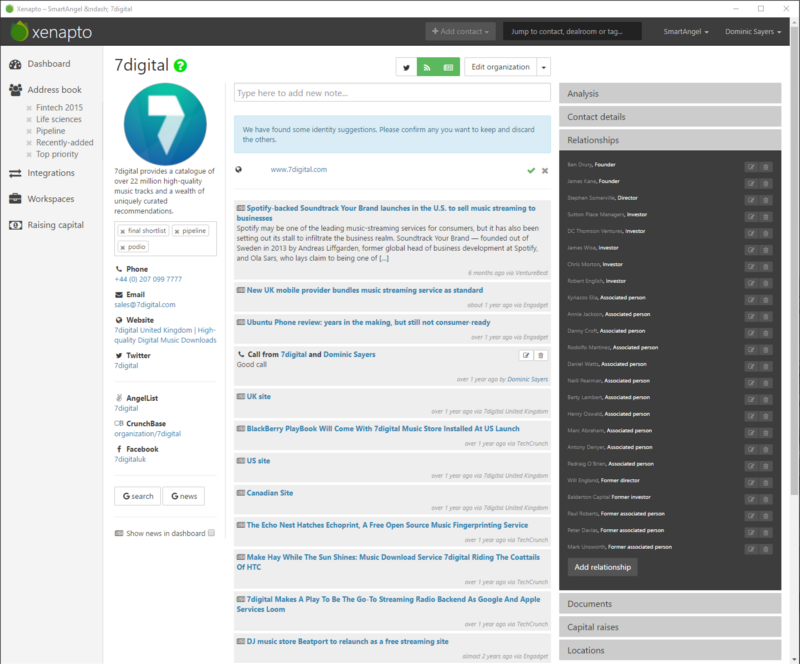Expand the Locations panel
The height and width of the screenshot is (664, 800).
coord(670,650)
